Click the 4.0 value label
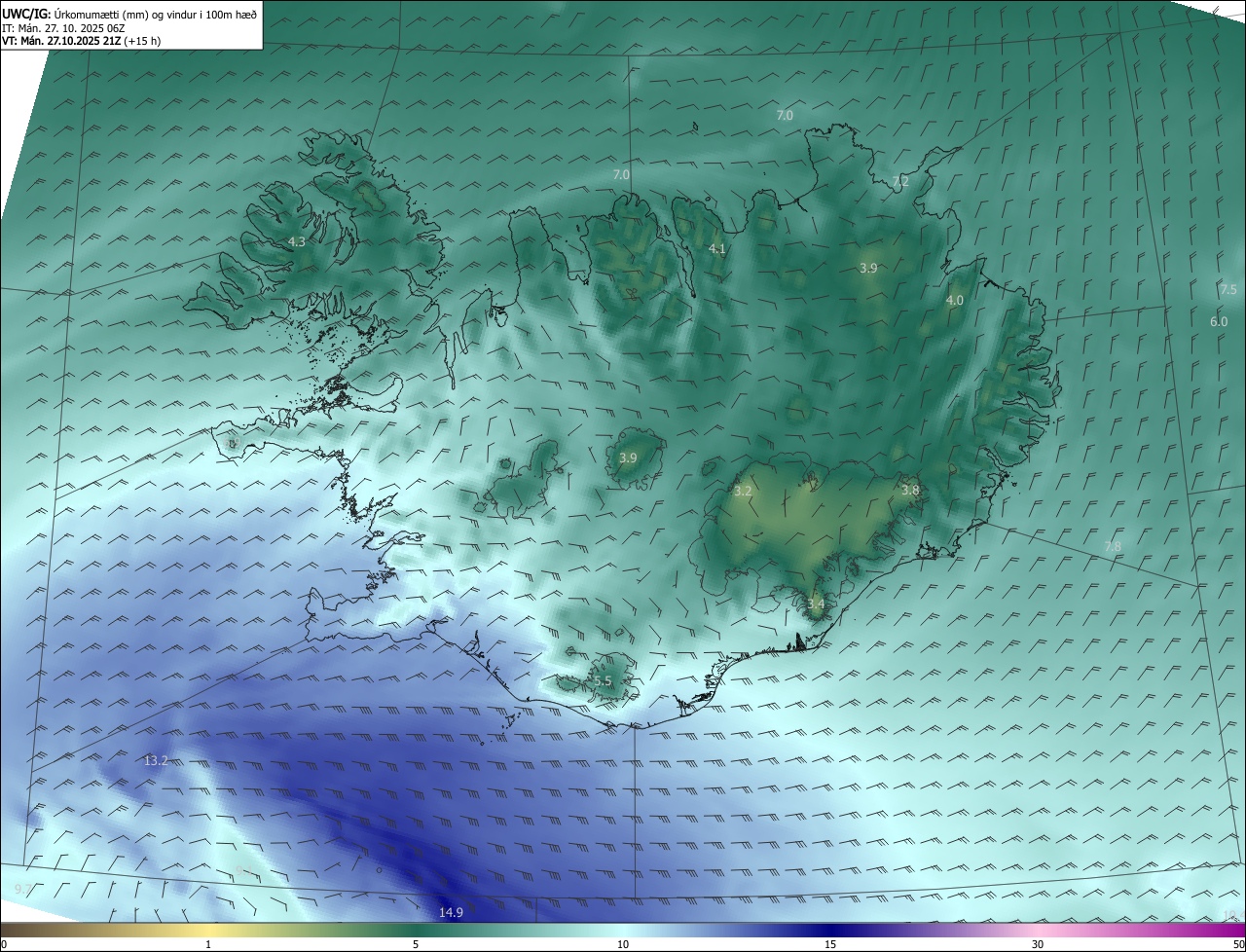 [x=955, y=301]
